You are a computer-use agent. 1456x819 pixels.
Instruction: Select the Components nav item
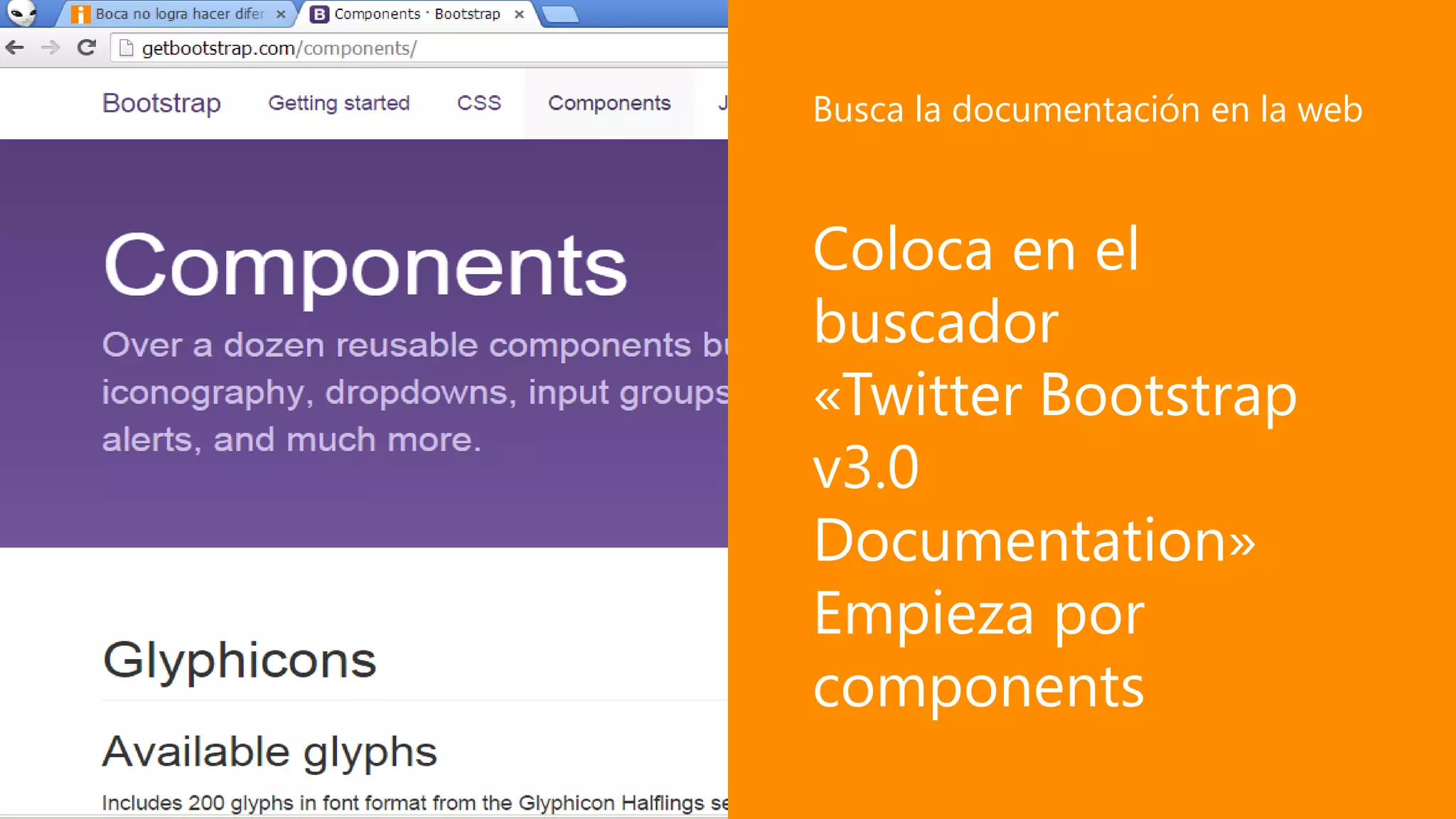coord(609,103)
